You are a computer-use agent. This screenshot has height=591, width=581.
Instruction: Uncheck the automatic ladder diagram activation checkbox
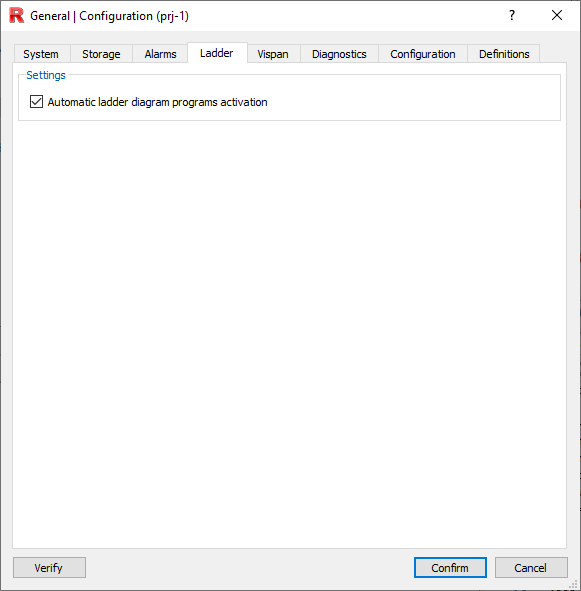[36, 102]
